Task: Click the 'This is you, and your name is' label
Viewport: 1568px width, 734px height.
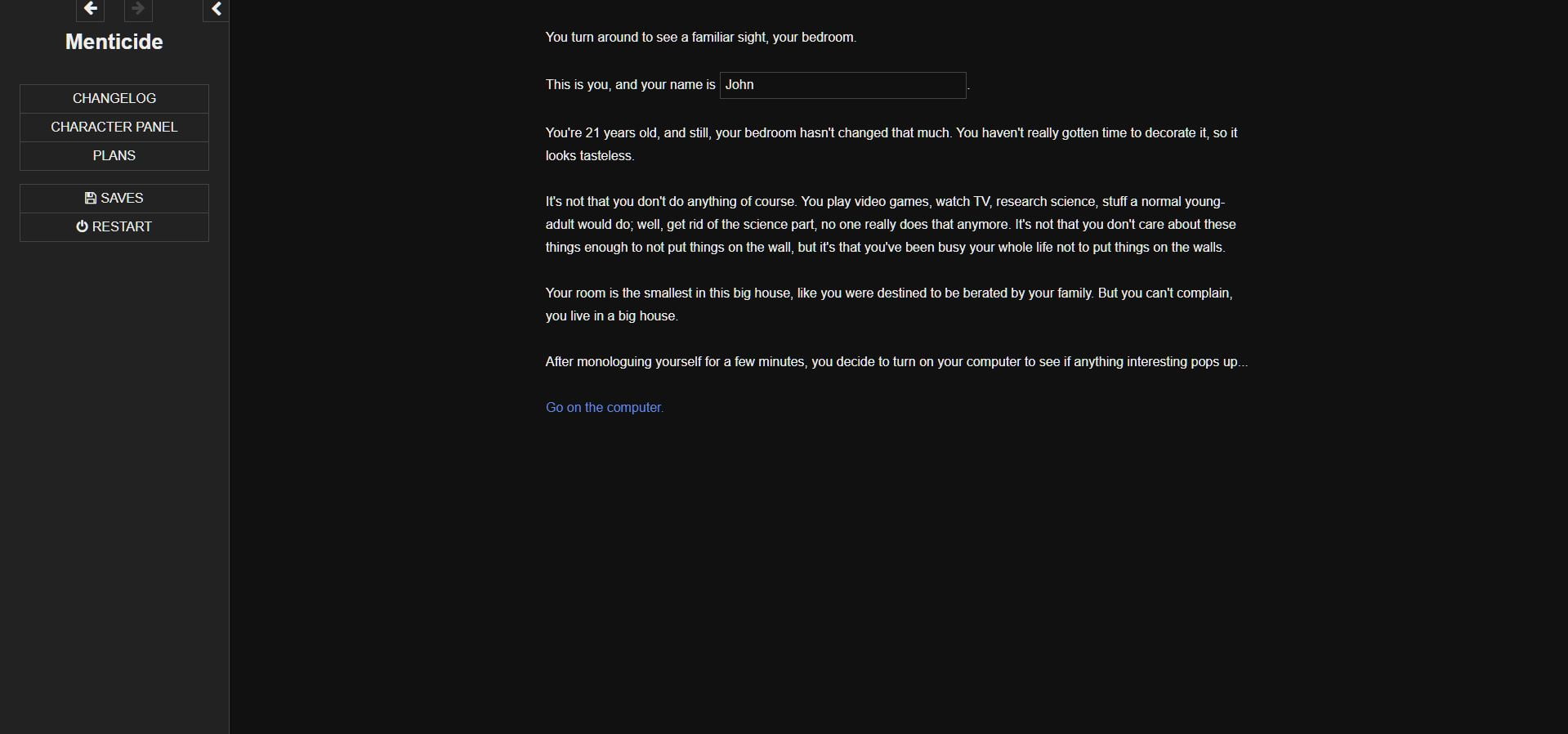Action: click(x=630, y=85)
